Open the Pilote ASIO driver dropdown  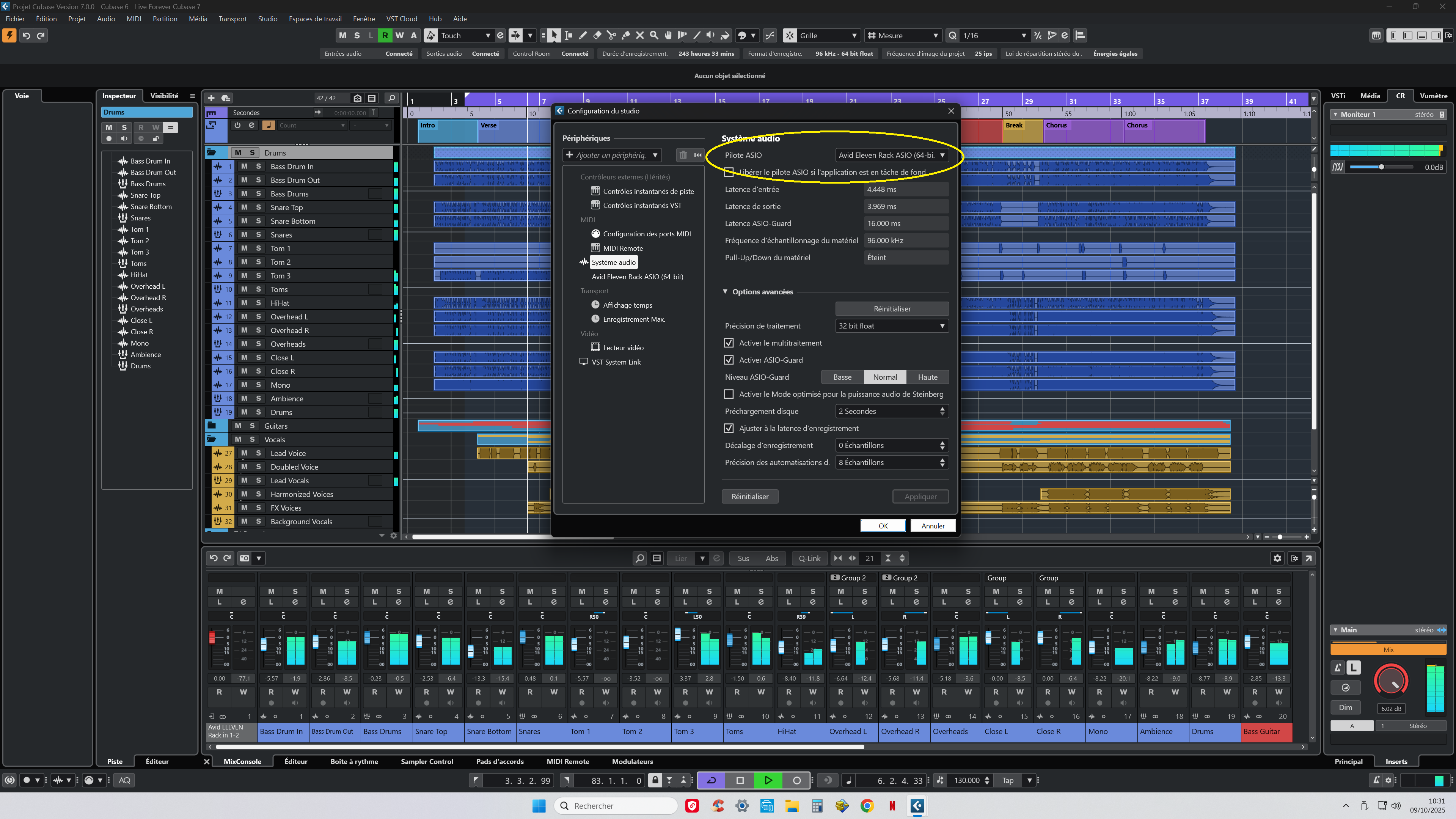[891, 155]
